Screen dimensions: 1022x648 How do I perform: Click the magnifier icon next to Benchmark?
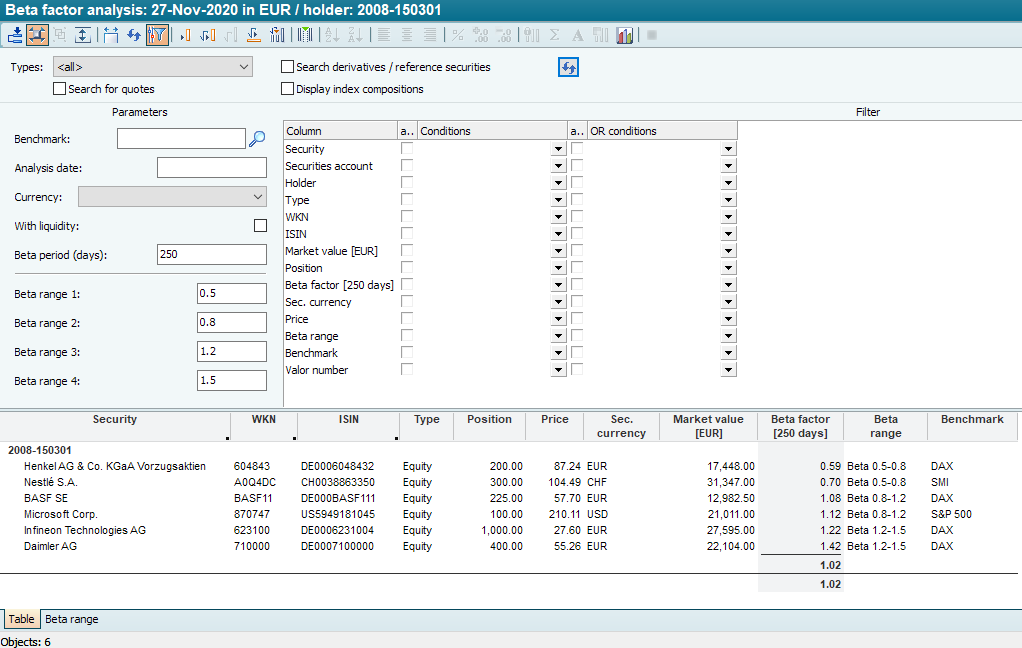[x=257, y=139]
